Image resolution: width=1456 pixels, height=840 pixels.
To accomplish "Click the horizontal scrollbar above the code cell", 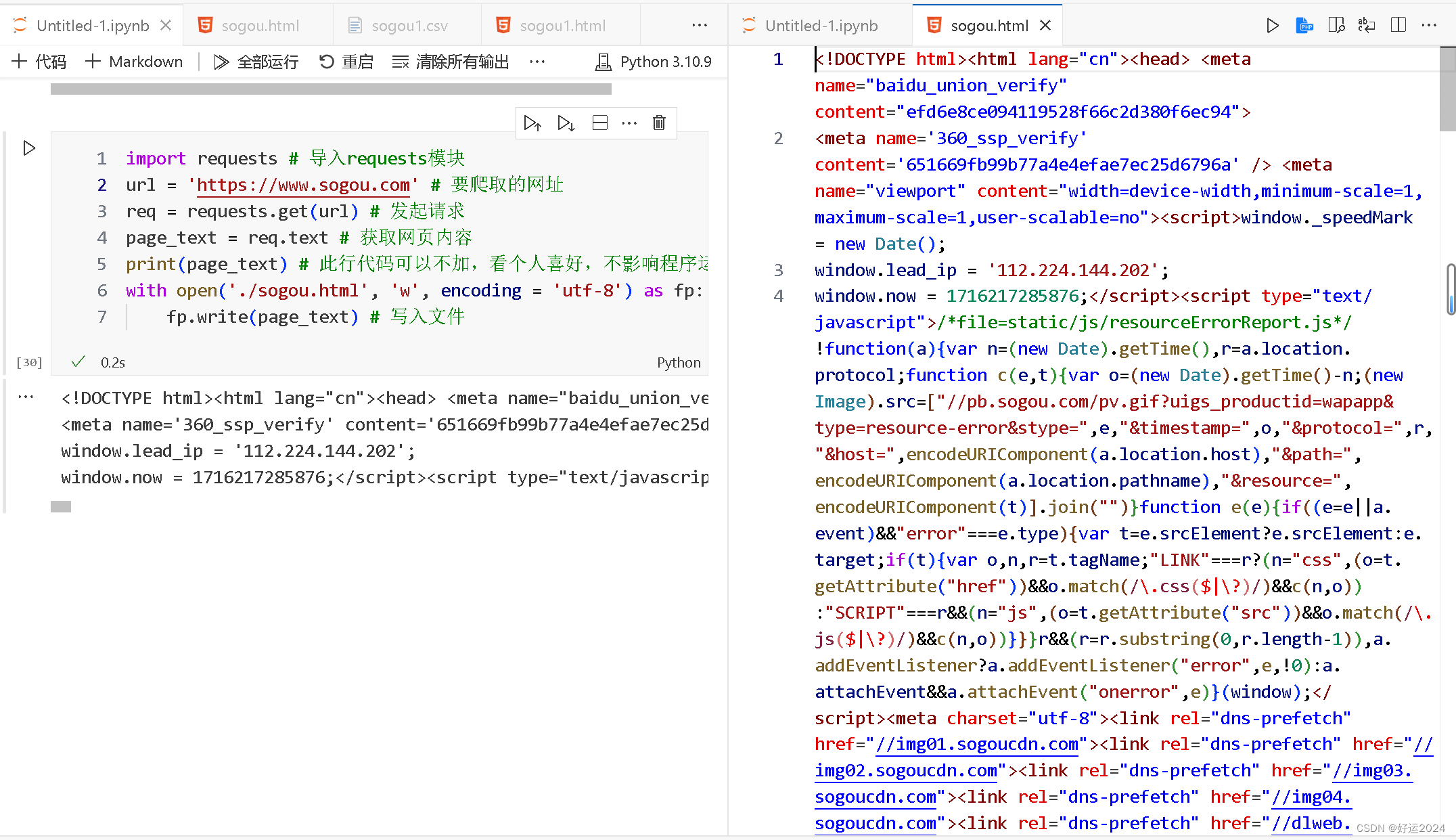I will pyautogui.click(x=331, y=89).
